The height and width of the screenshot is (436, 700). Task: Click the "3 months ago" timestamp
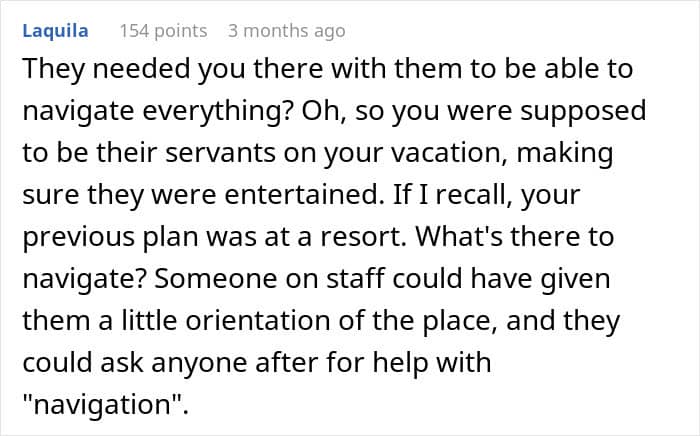click(286, 31)
